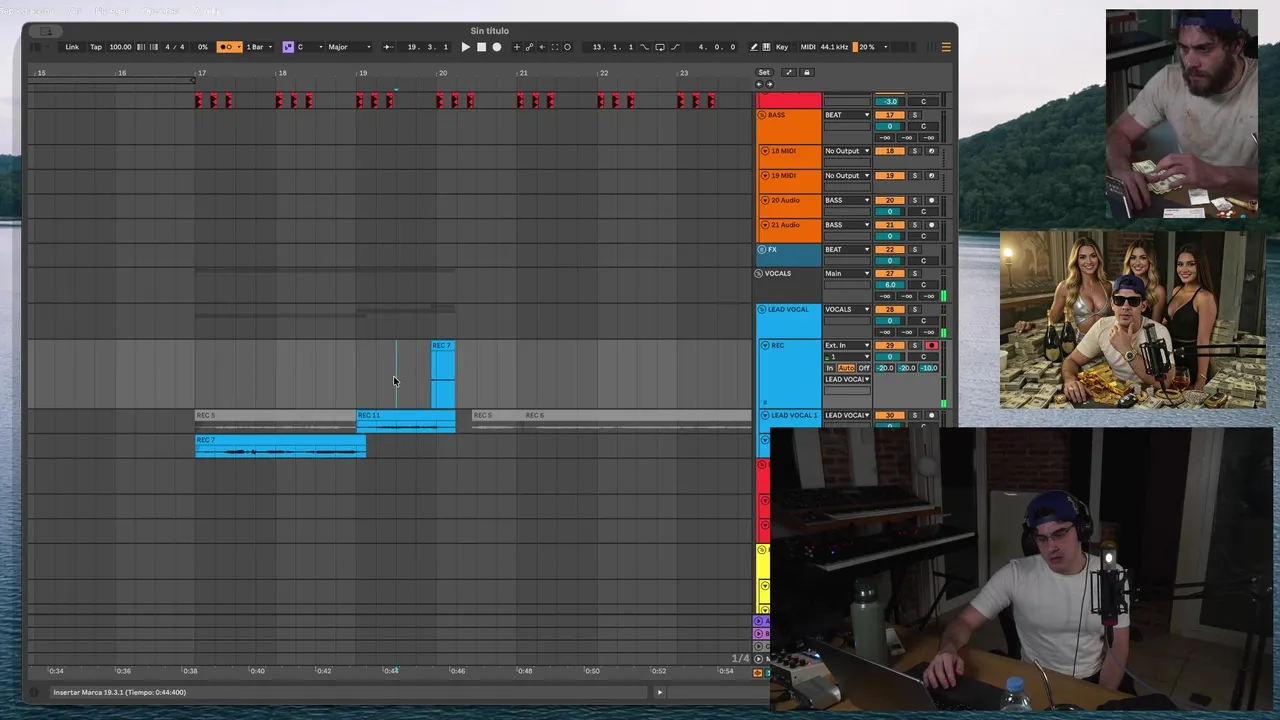Click the Tap tempo button

96,47
